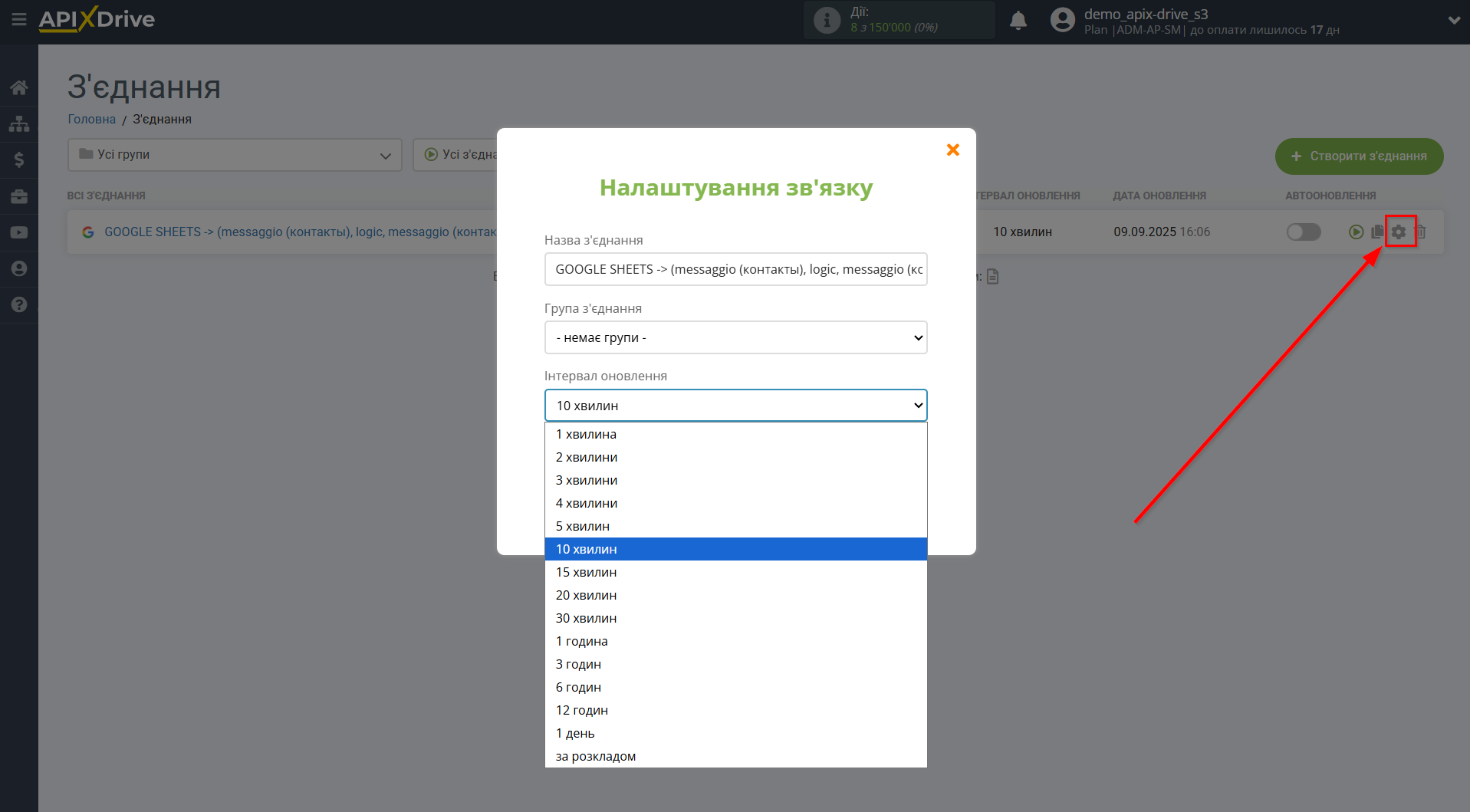Collapse the 'Інтервал оновлення' dropdown
Screen dimensions: 1470x812
point(735,406)
